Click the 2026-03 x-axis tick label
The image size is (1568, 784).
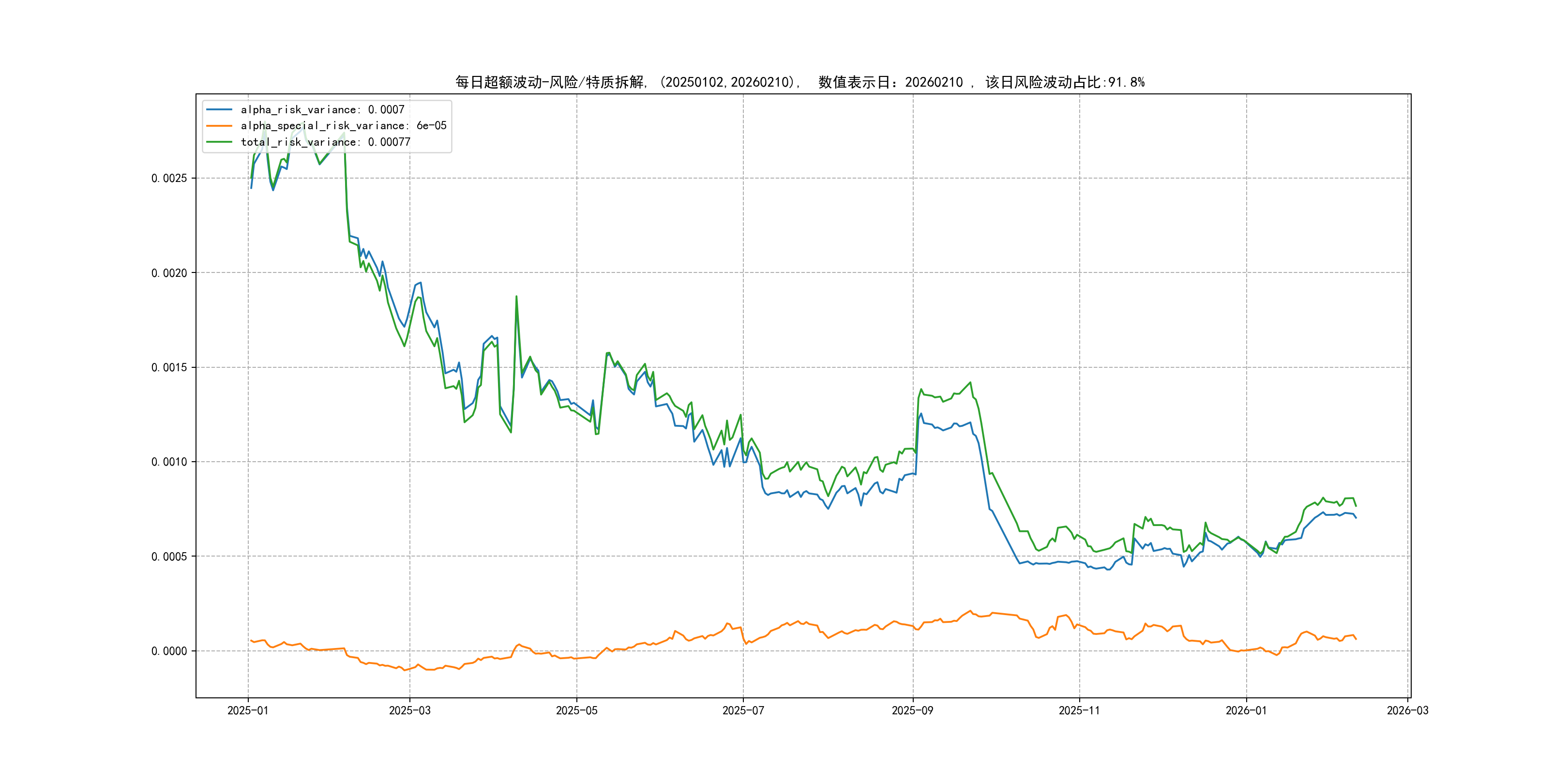1407,710
